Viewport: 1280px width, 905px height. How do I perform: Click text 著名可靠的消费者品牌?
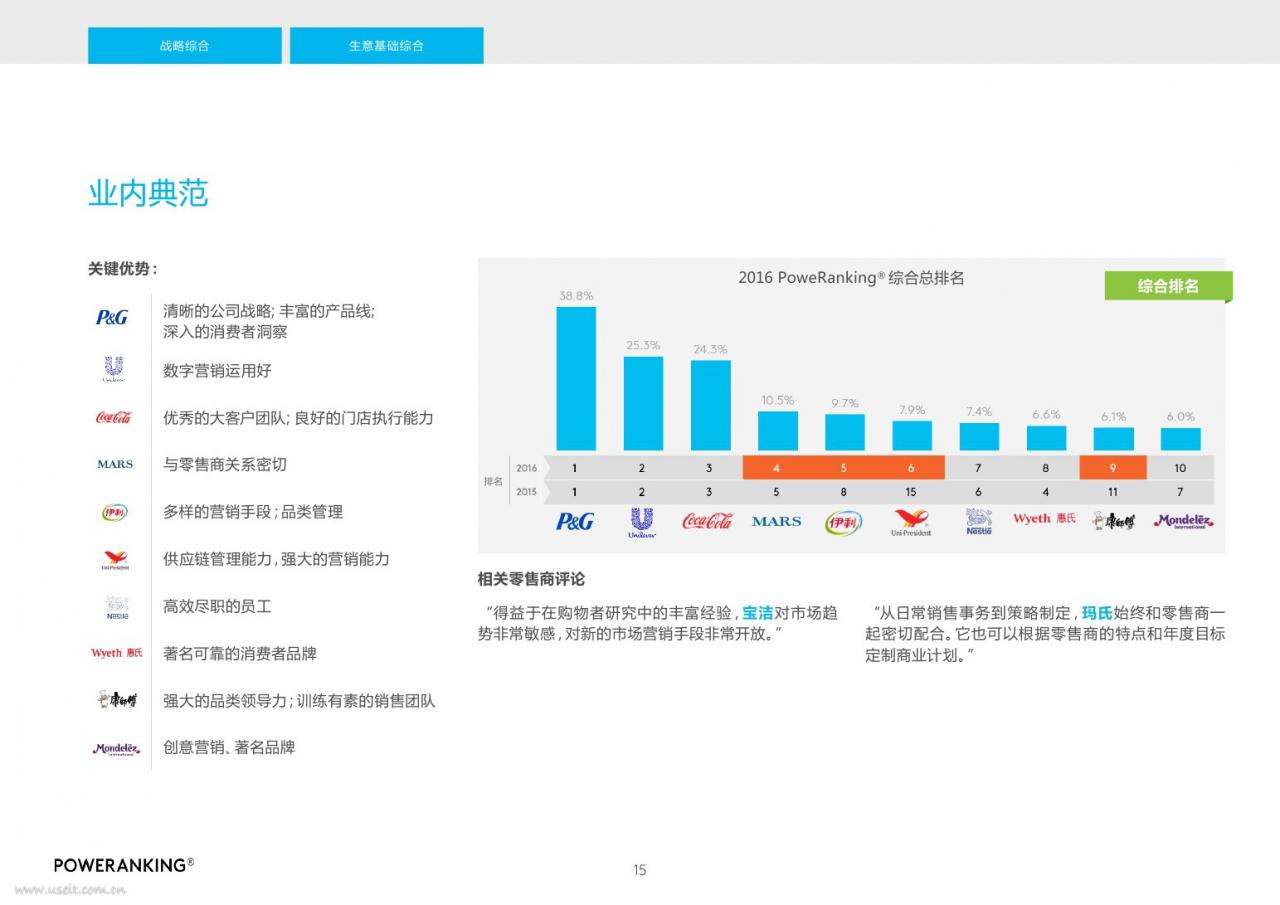240,654
